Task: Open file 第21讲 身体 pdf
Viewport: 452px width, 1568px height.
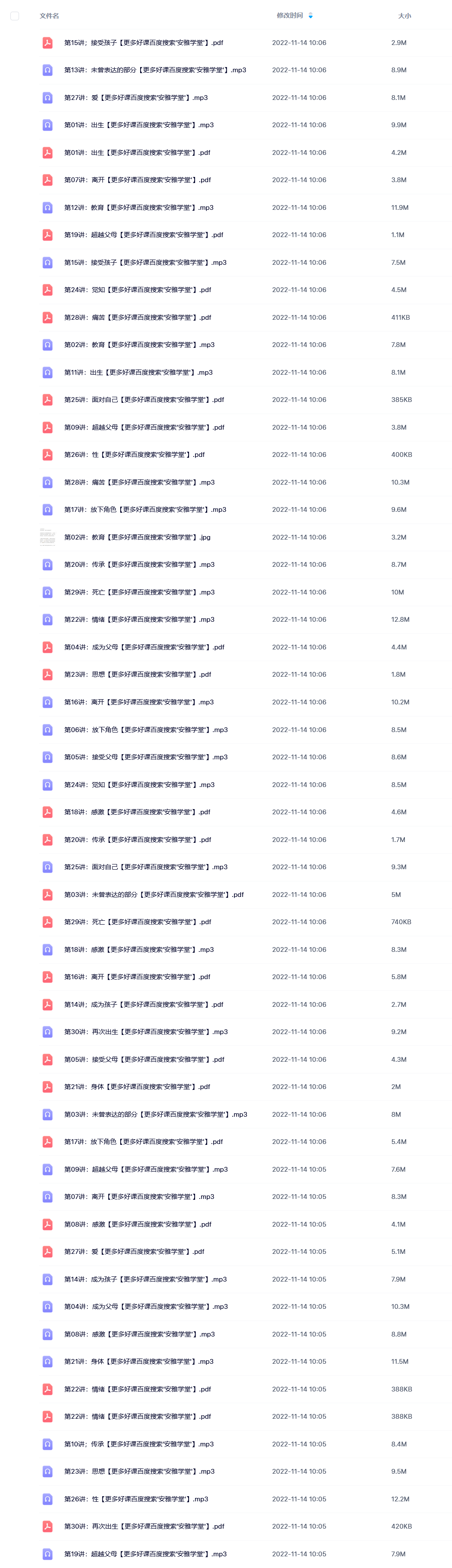Action: tap(137, 1086)
